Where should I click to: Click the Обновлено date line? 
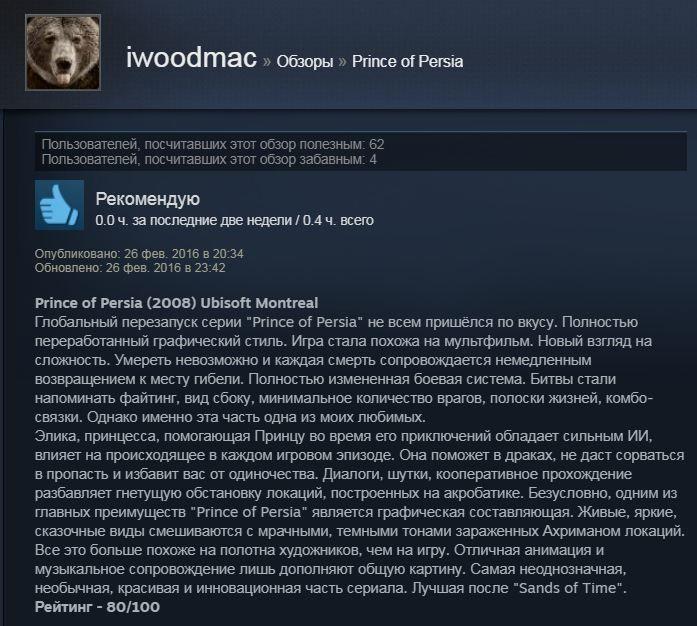130,268
